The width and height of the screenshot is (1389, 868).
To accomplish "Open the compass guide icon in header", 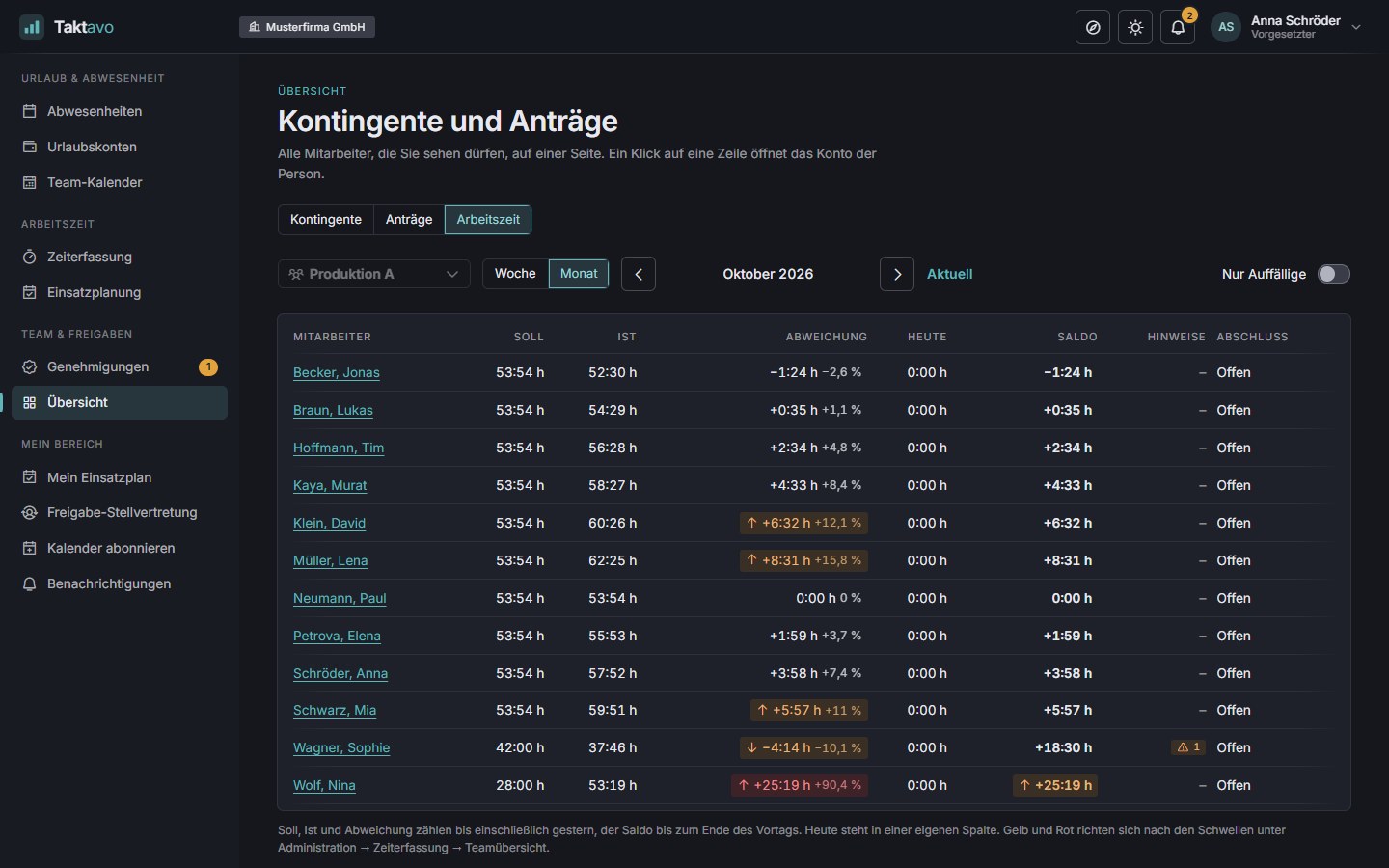I will point(1093,27).
